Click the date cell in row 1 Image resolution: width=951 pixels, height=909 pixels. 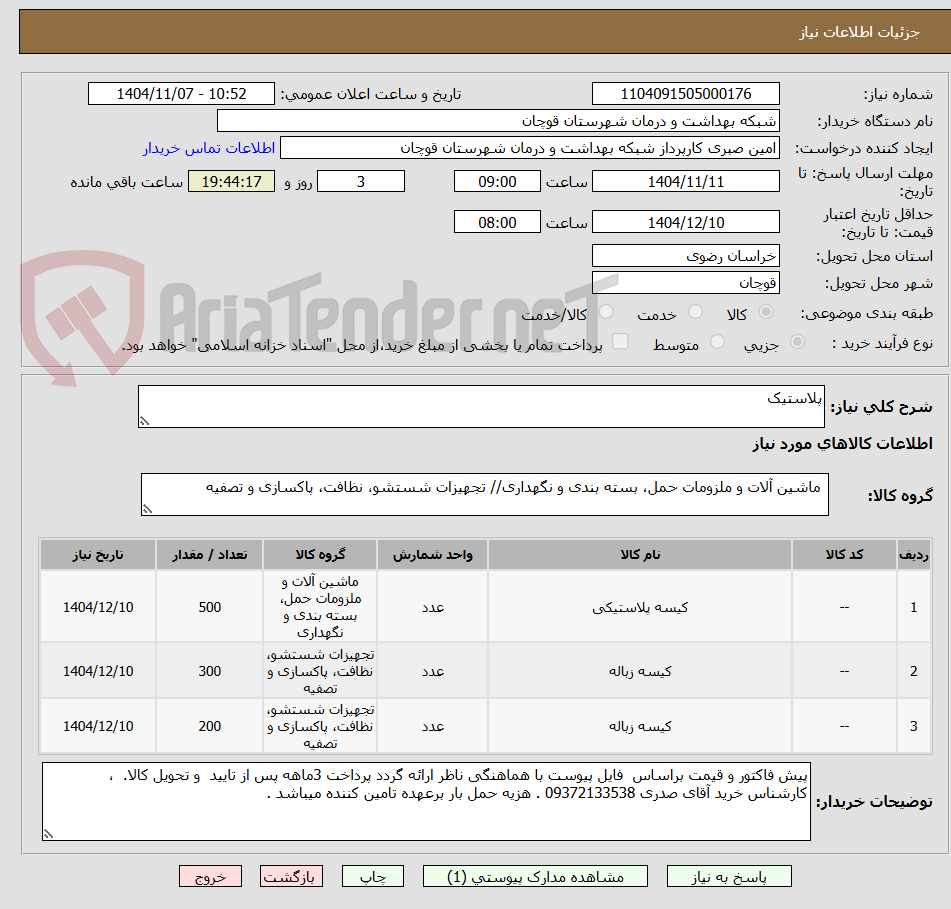point(98,606)
